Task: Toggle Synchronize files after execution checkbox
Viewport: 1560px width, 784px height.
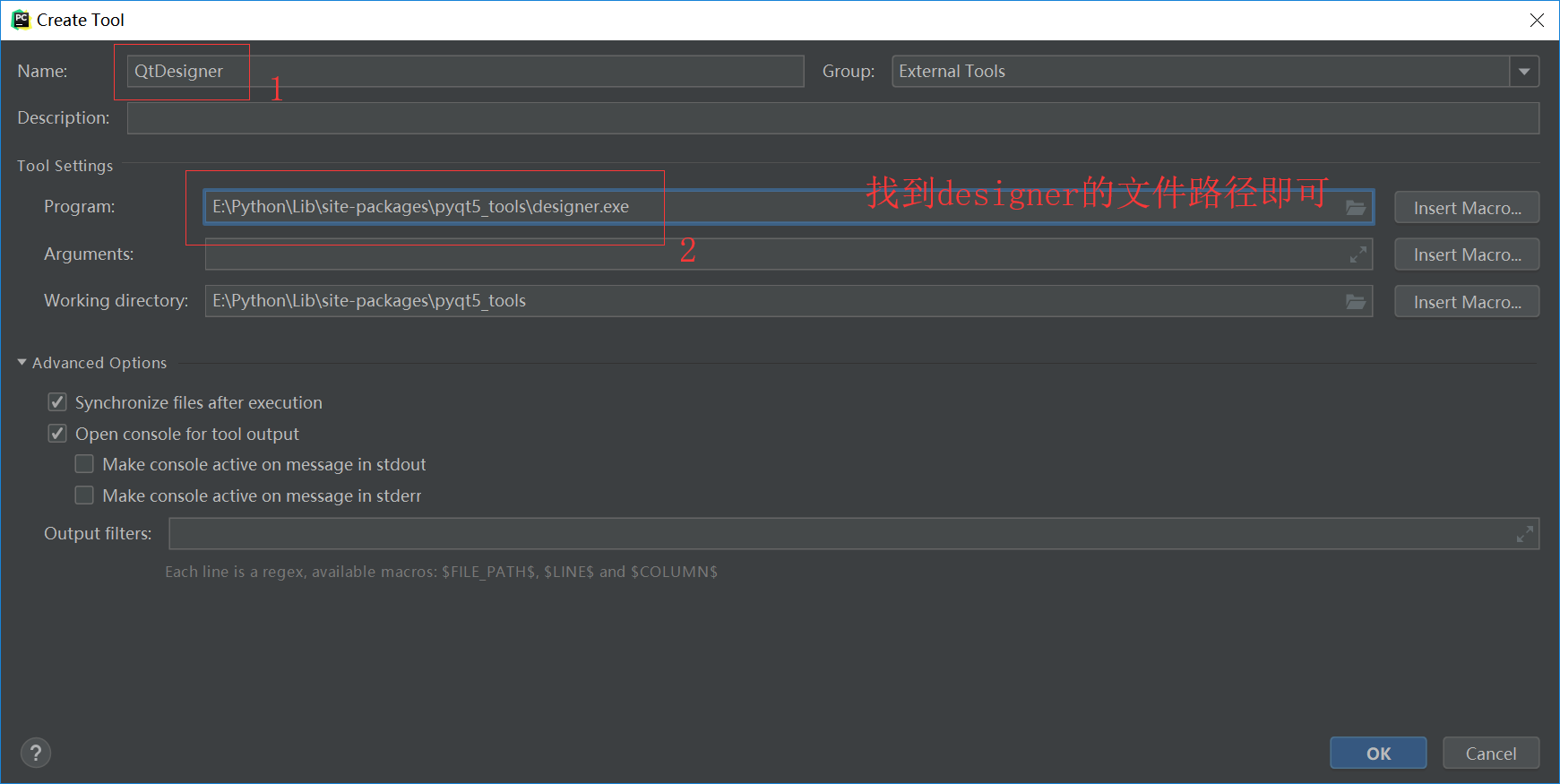Action: 57,402
